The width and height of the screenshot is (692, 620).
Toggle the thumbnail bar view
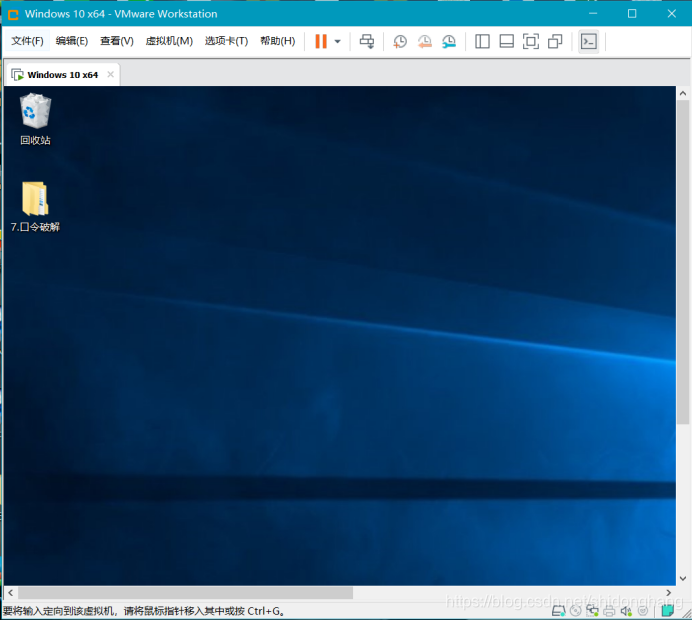pos(506,41)
